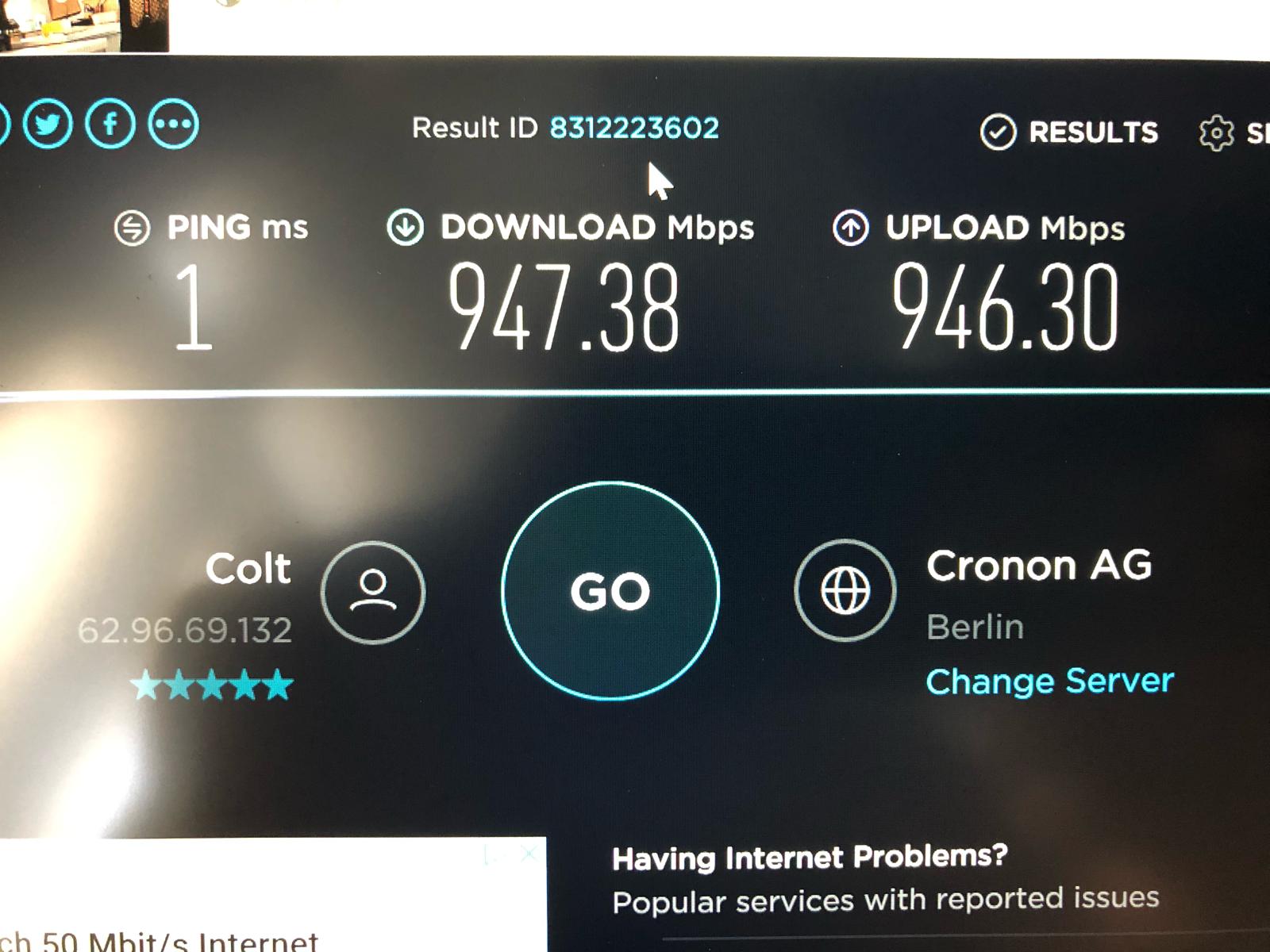
Task: Close the advertisement banner
Action: coord(529,853)
